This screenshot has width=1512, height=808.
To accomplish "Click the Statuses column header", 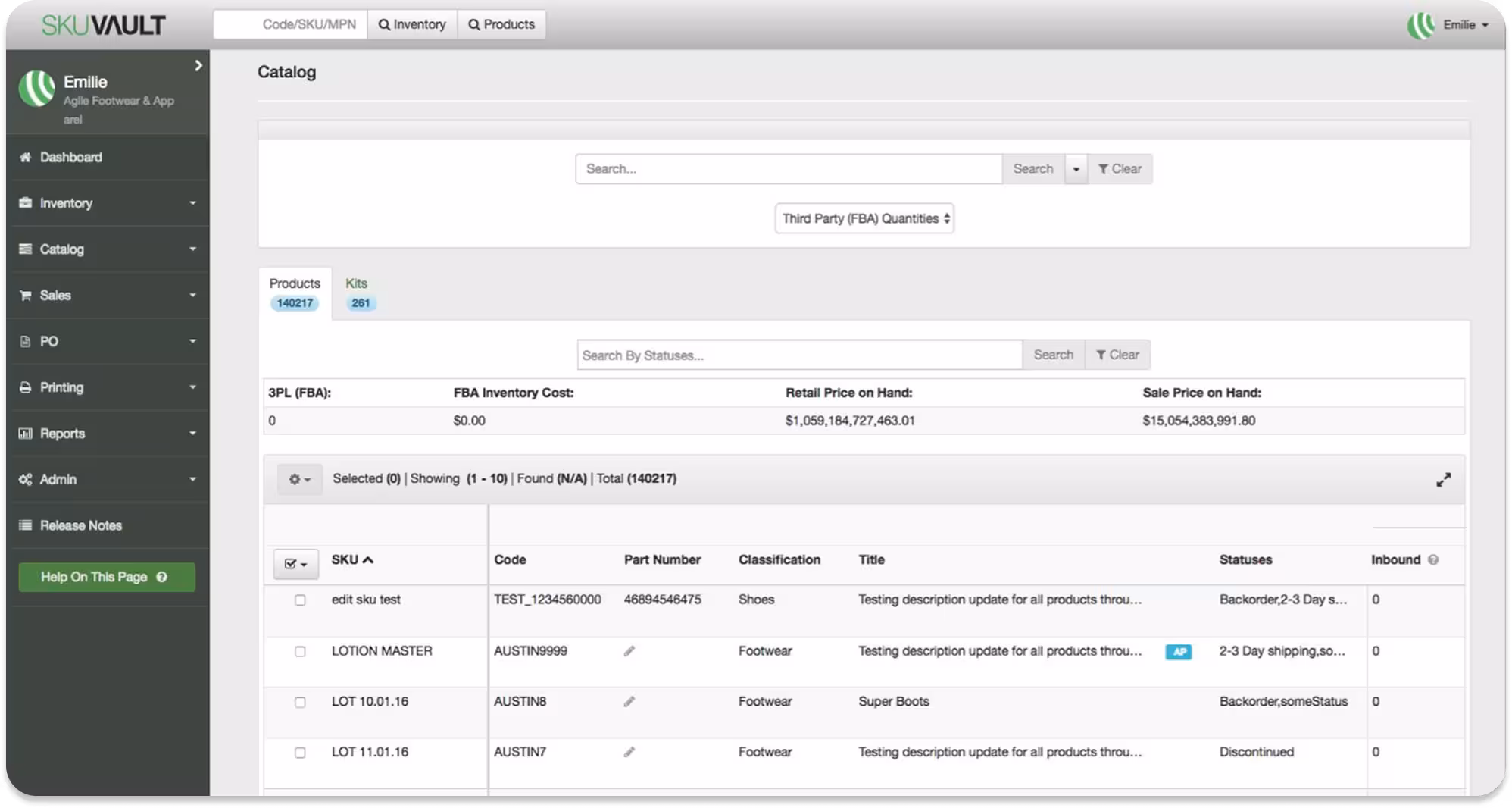I will coord(1245,560).
